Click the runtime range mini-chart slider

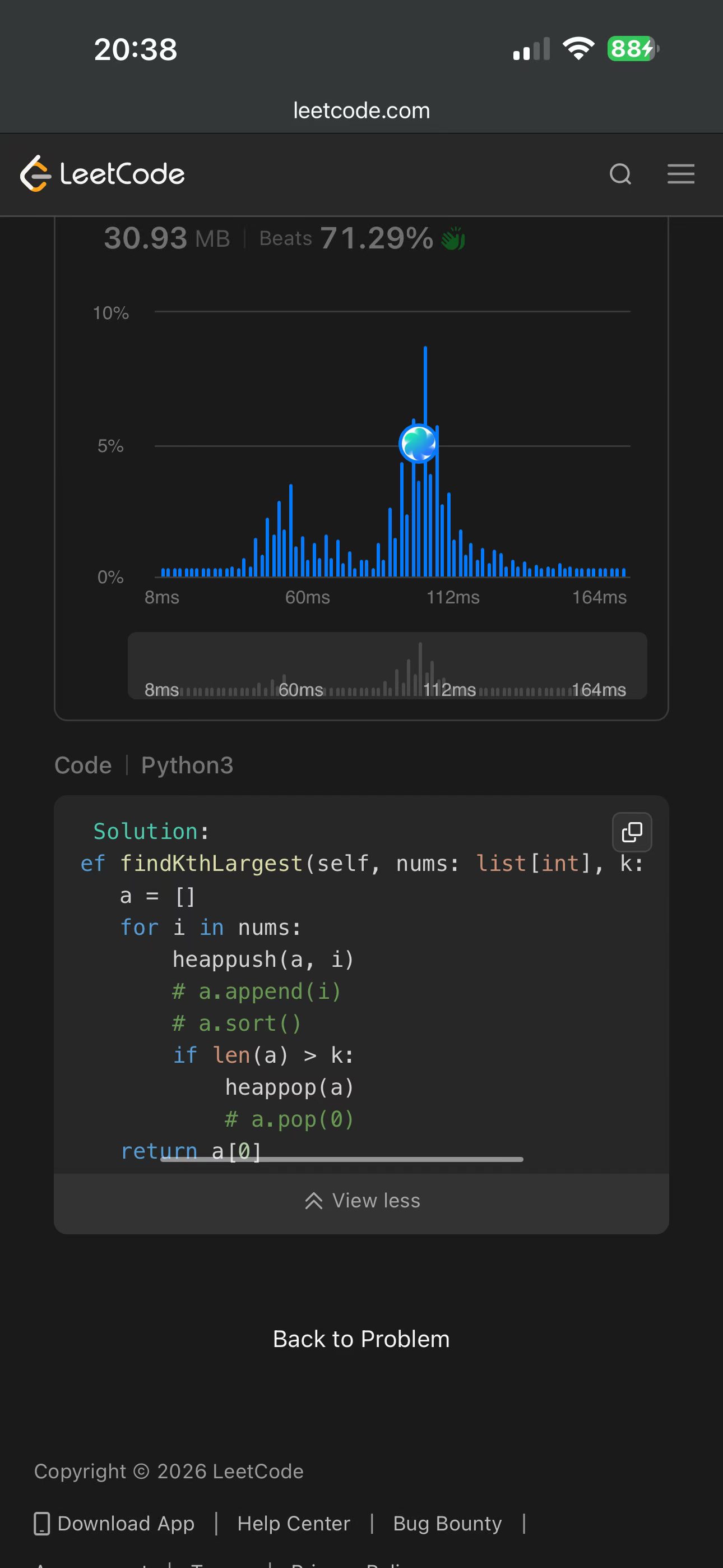click(387, 665)
